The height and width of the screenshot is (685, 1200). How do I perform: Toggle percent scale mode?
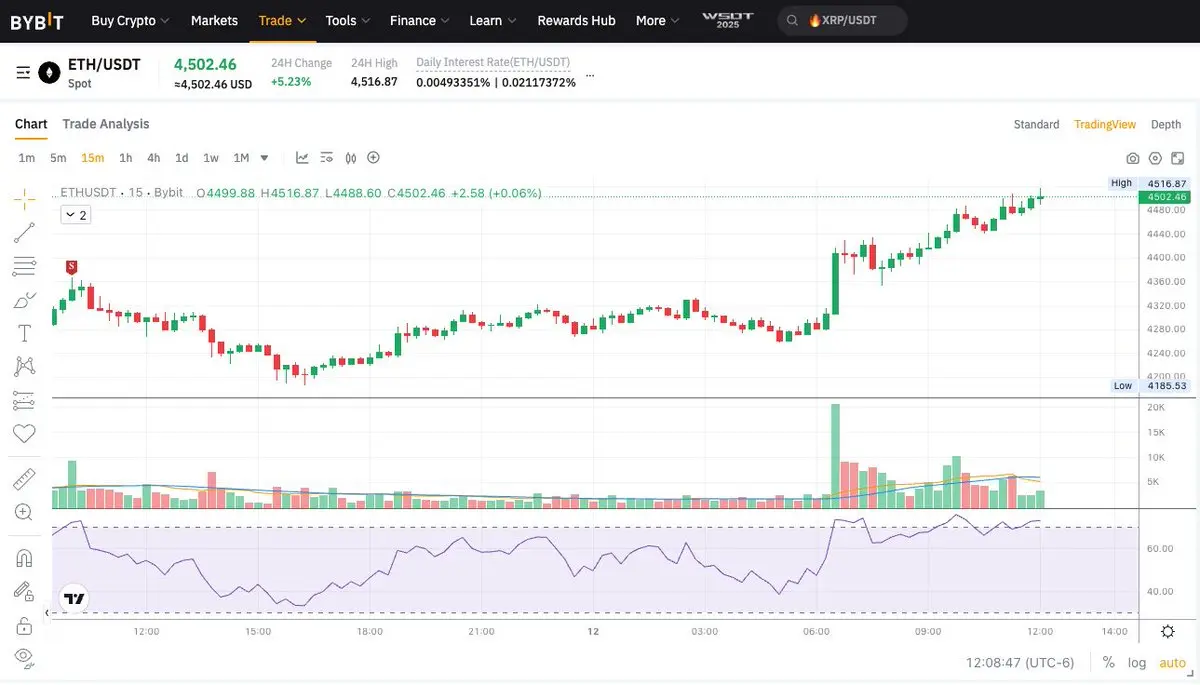pyautogui.click(x=1109, y=662)
